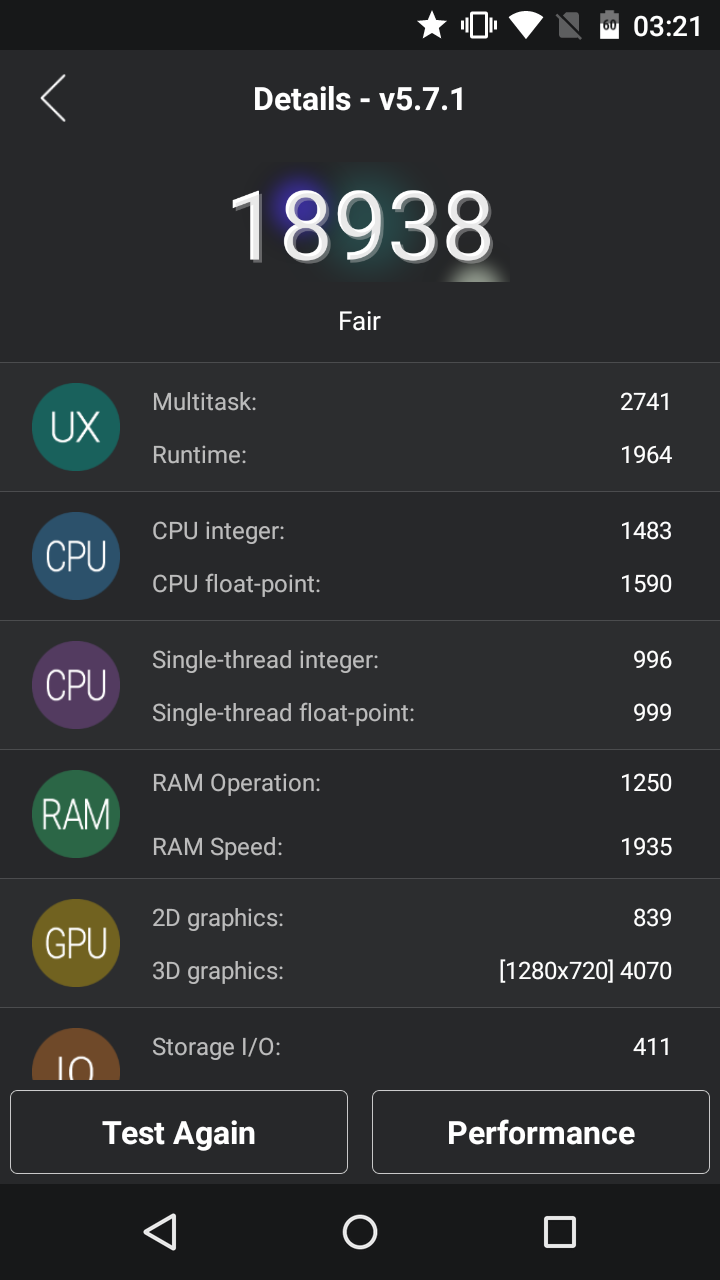This screenshot has height=1280, width=720.
Task: Tap the battery icon in status bar
Action: pos(609,25)
